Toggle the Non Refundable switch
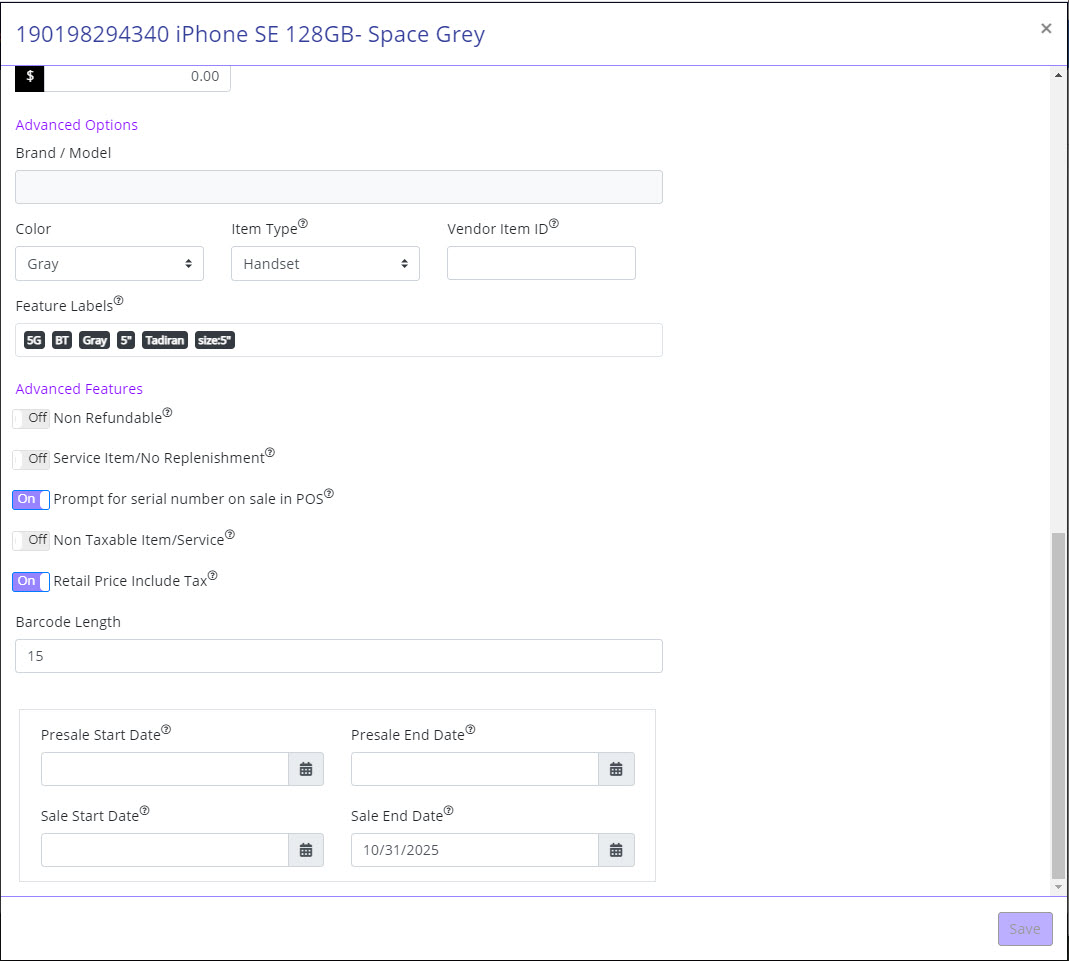 (31, 418)
